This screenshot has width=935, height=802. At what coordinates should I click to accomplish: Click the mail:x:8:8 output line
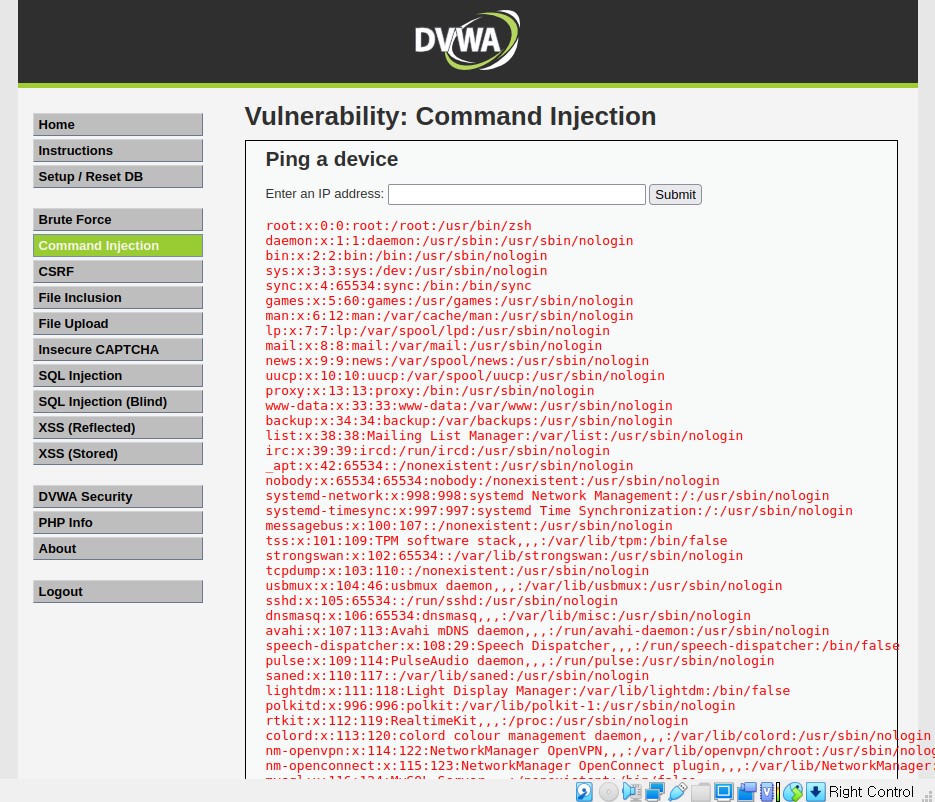pyautogui.click(x=434, y=346)
